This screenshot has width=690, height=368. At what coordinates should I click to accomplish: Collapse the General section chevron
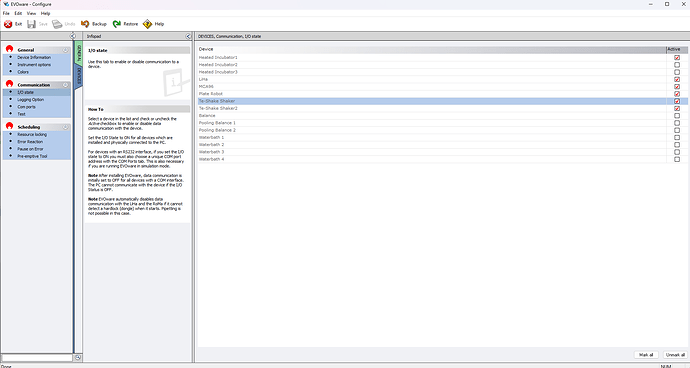66,50
